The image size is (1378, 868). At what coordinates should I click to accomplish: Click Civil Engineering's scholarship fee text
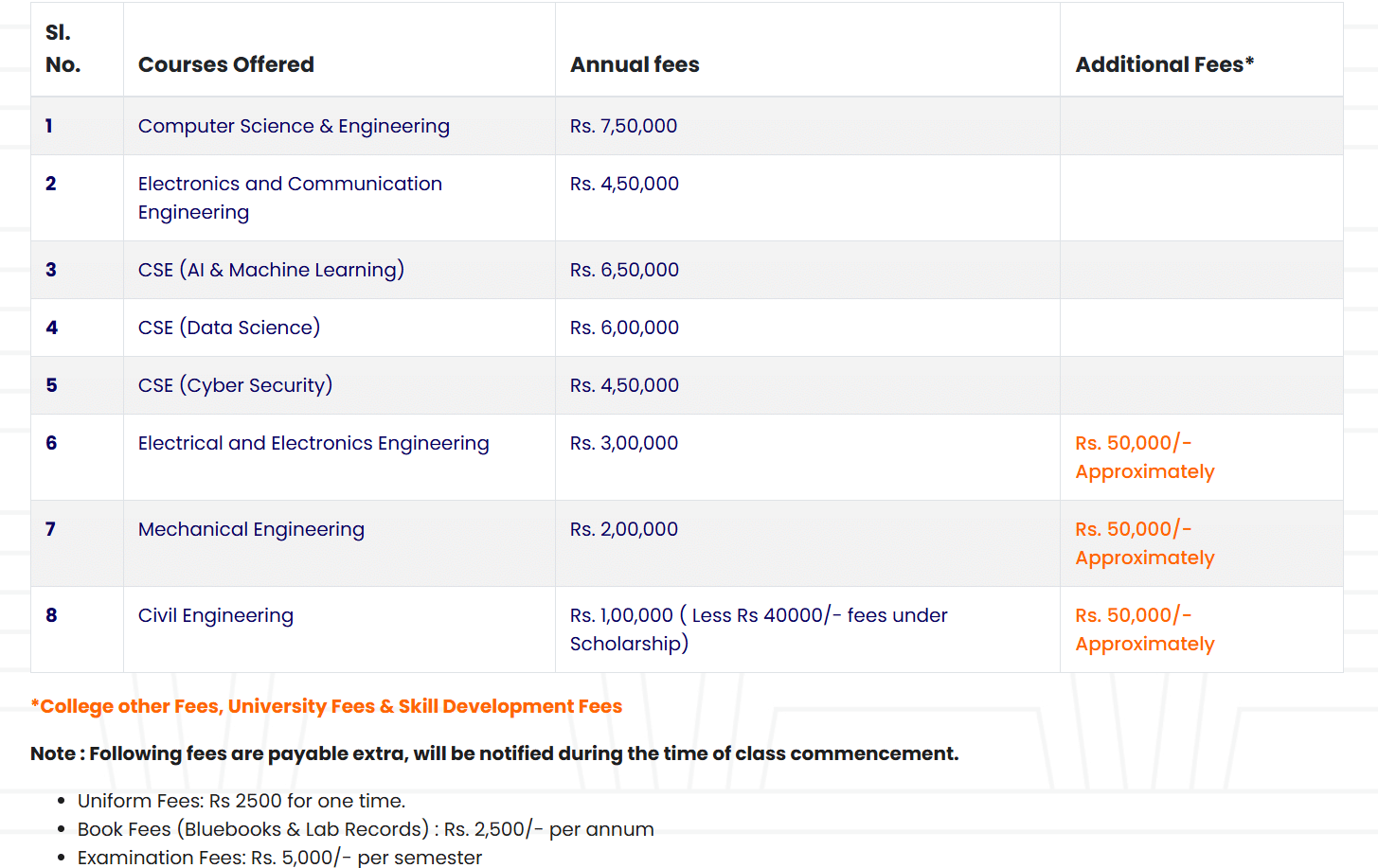pos(758,629)
